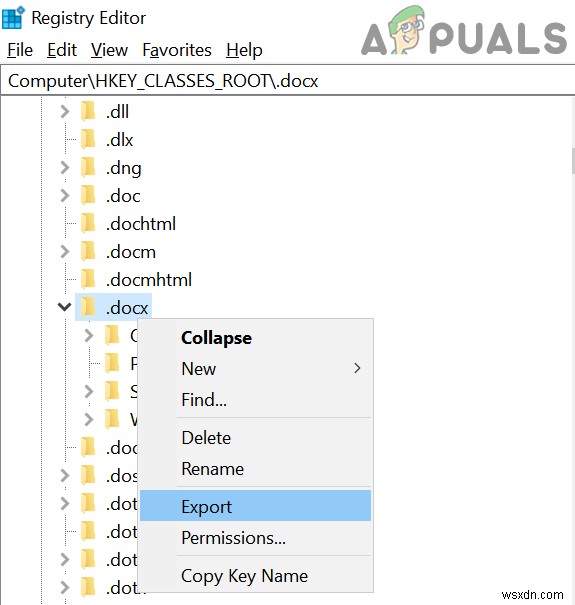The width and height of the screenshot is (575, 605).
Task: Select the .dlx key name
Action: coord(119,140)
